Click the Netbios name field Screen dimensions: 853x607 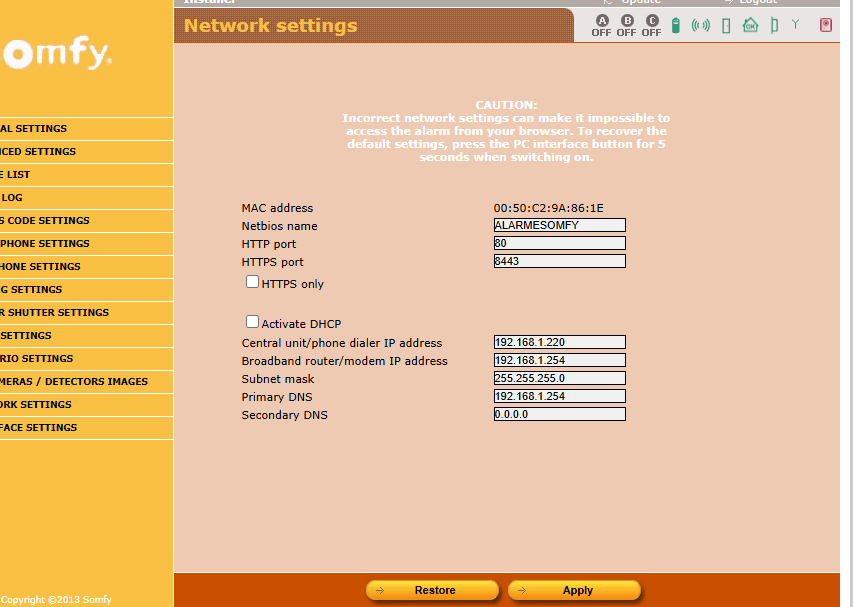[559, 225]
